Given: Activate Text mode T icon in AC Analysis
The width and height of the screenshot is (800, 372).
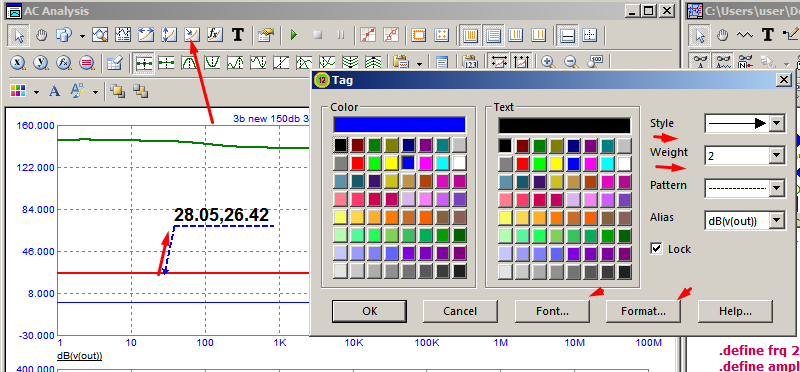Looking at the screenshot, I should tap(237, 35).
